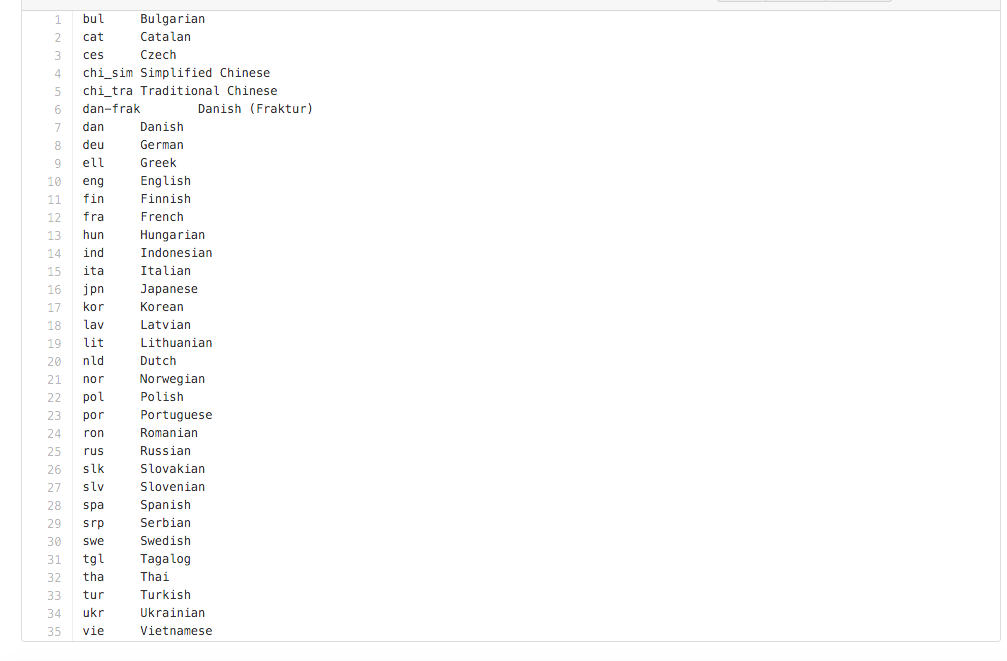The width and height of the screenshot is (1007, 661).
Task: Select the word 'Indonesian'
Action: pos(176,253)
